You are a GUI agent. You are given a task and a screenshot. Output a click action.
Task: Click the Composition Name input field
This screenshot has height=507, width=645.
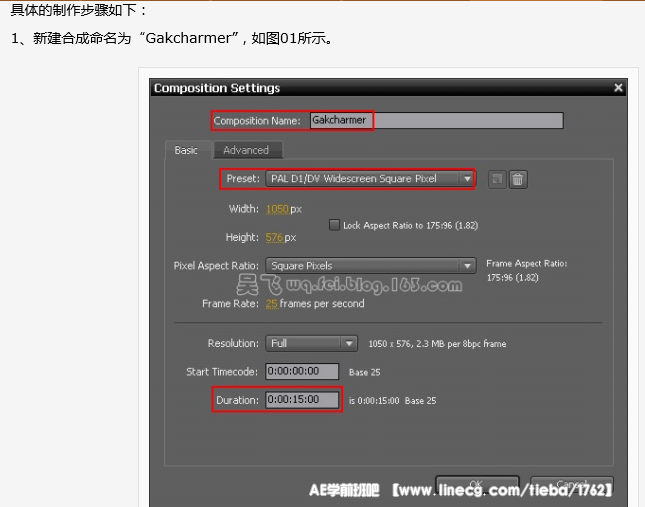point(436,120)
